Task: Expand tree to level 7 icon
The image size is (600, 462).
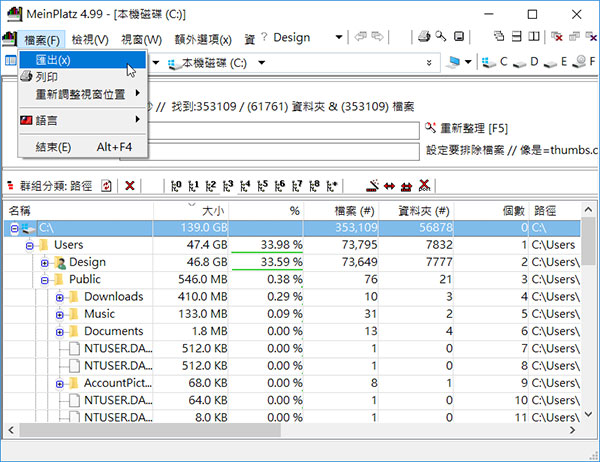Action: [x=297, y=186]
